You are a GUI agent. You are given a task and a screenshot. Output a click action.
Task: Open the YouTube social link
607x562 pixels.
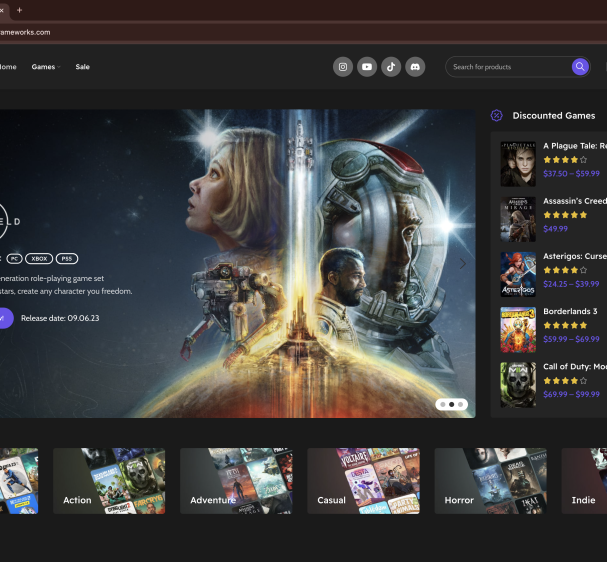pos(367,67)
